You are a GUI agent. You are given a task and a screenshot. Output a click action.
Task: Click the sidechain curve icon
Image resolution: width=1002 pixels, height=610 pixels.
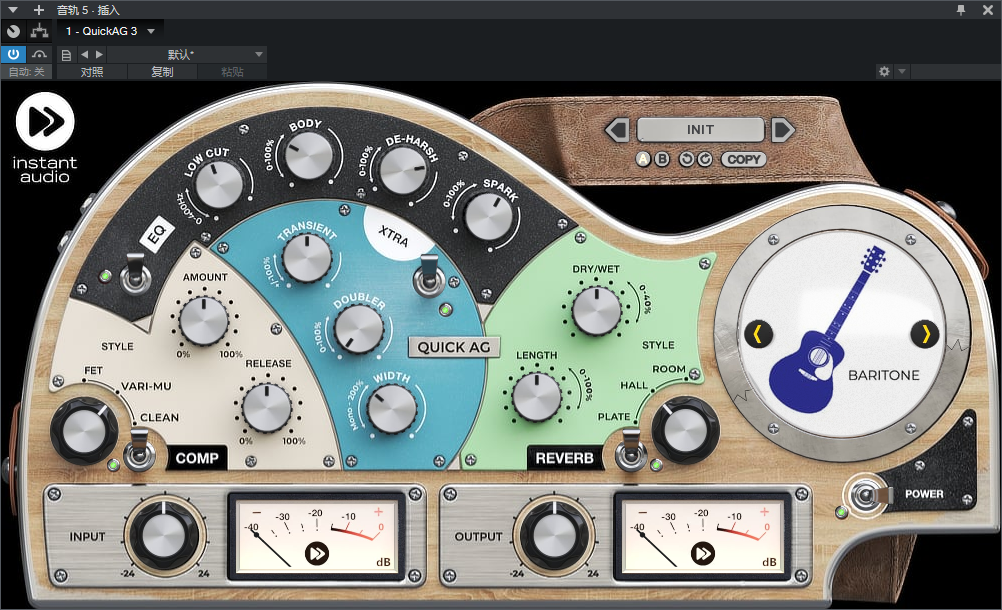[39, 54]
